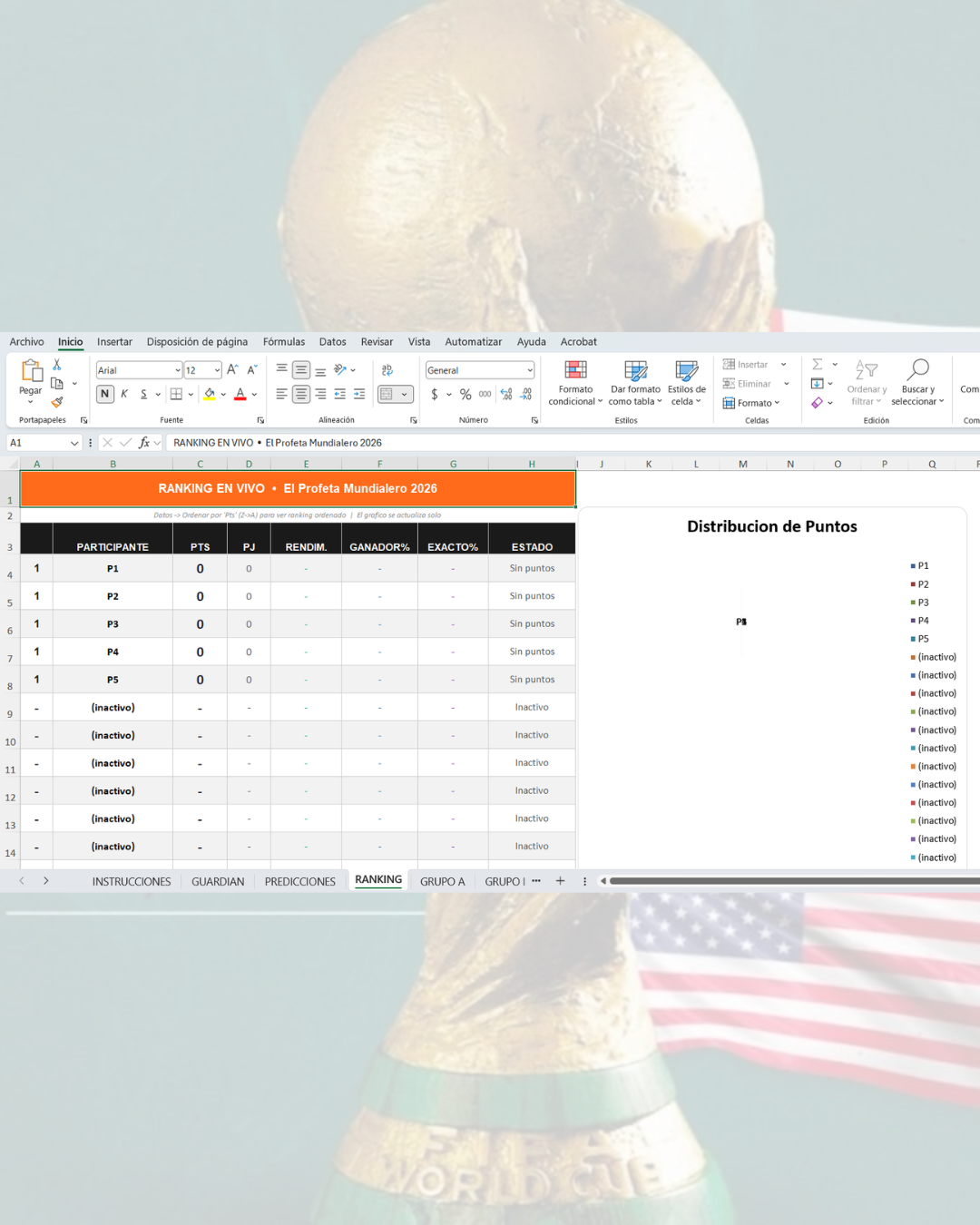This screenshot has width=980, height=1225.
Task: Open Fuente dialog launcher
Action: coord(260,420)
